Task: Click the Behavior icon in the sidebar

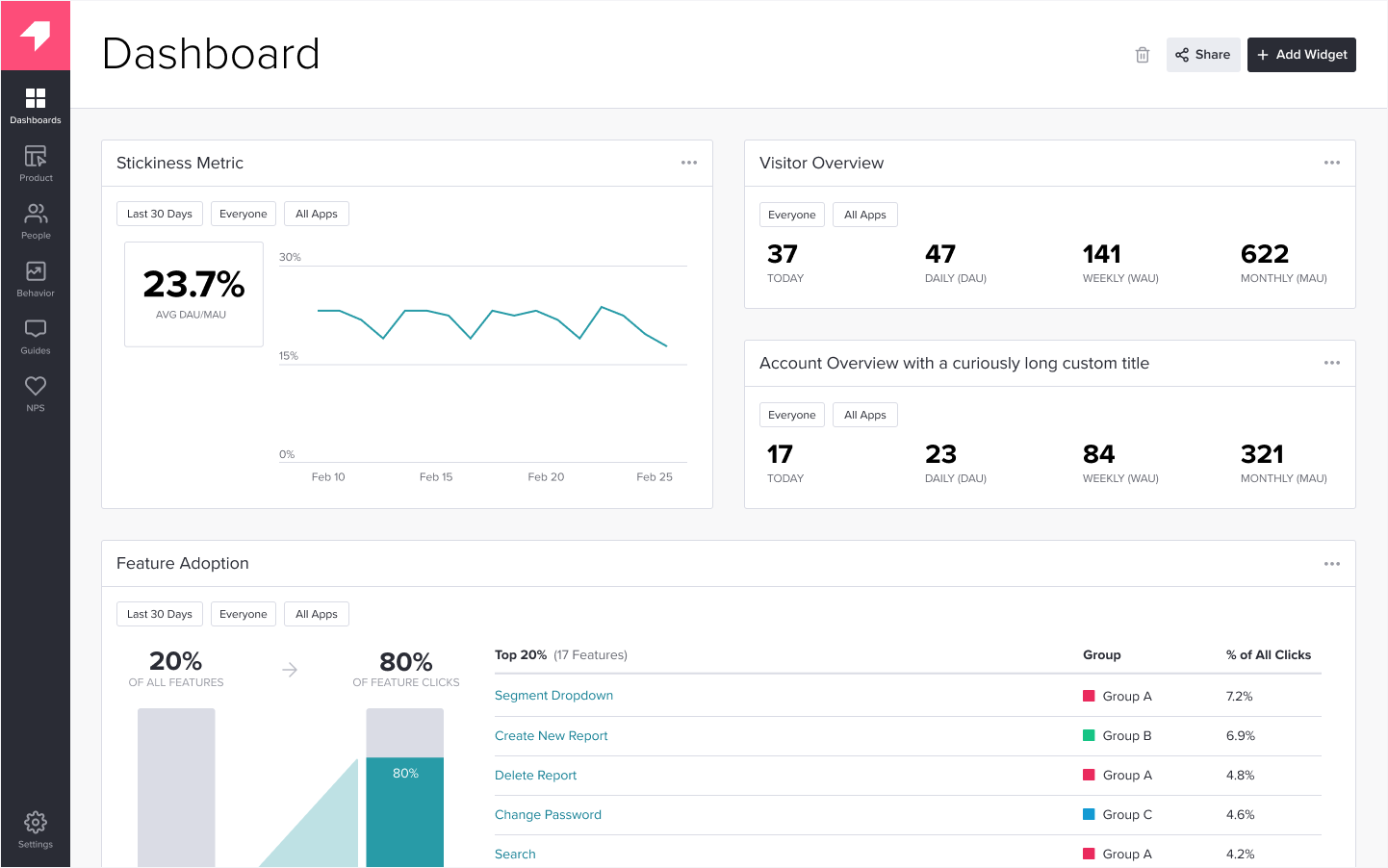Action: 36,276
